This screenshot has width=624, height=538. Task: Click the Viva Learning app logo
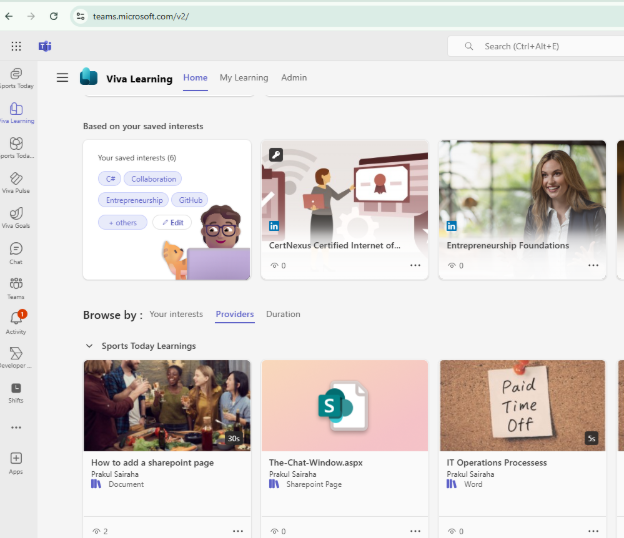pyautogui.click(x=89, y=77)
